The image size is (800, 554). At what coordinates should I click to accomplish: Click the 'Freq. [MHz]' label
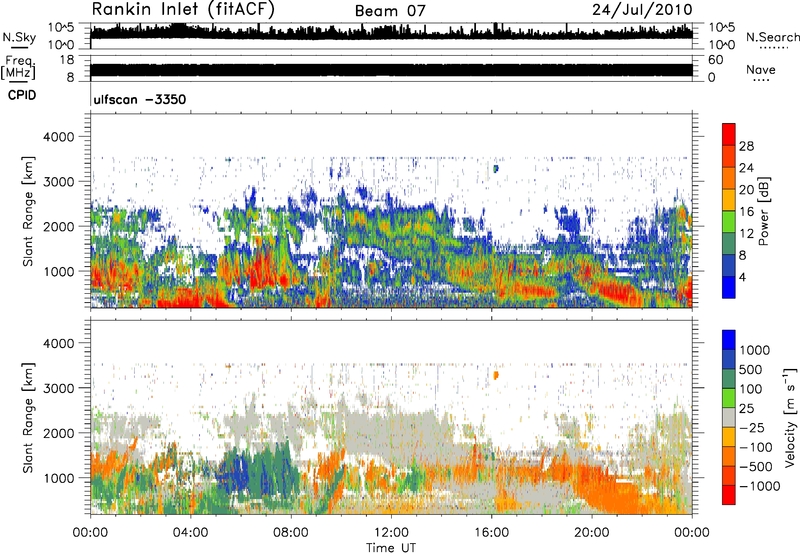18,67
